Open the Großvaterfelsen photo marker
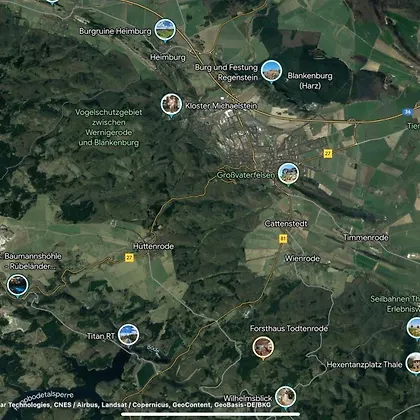This screenshot has width=420, height=420. (x=288, y=174)
